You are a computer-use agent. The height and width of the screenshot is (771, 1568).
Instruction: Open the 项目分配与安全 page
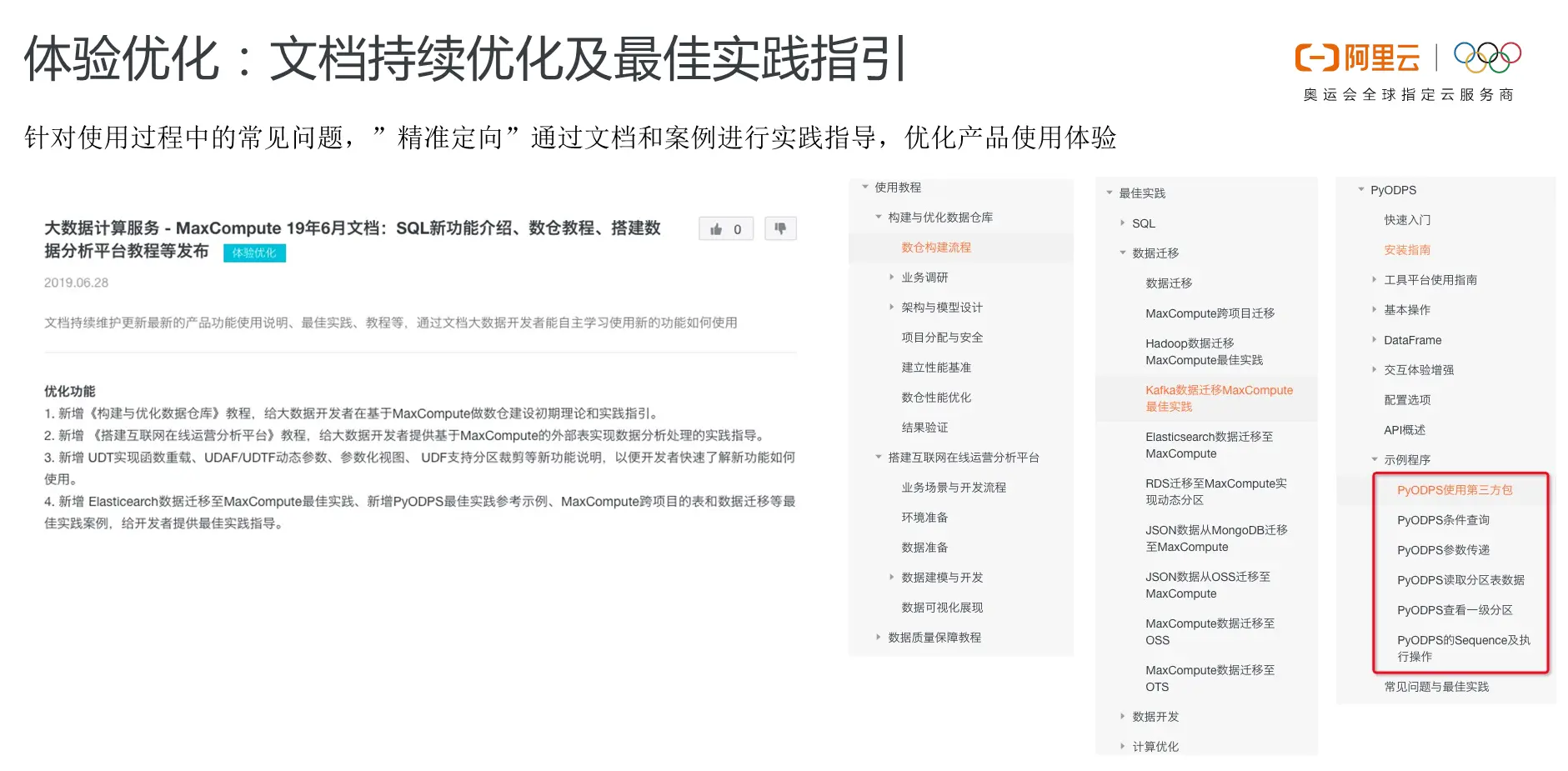(x=942, y=338)
